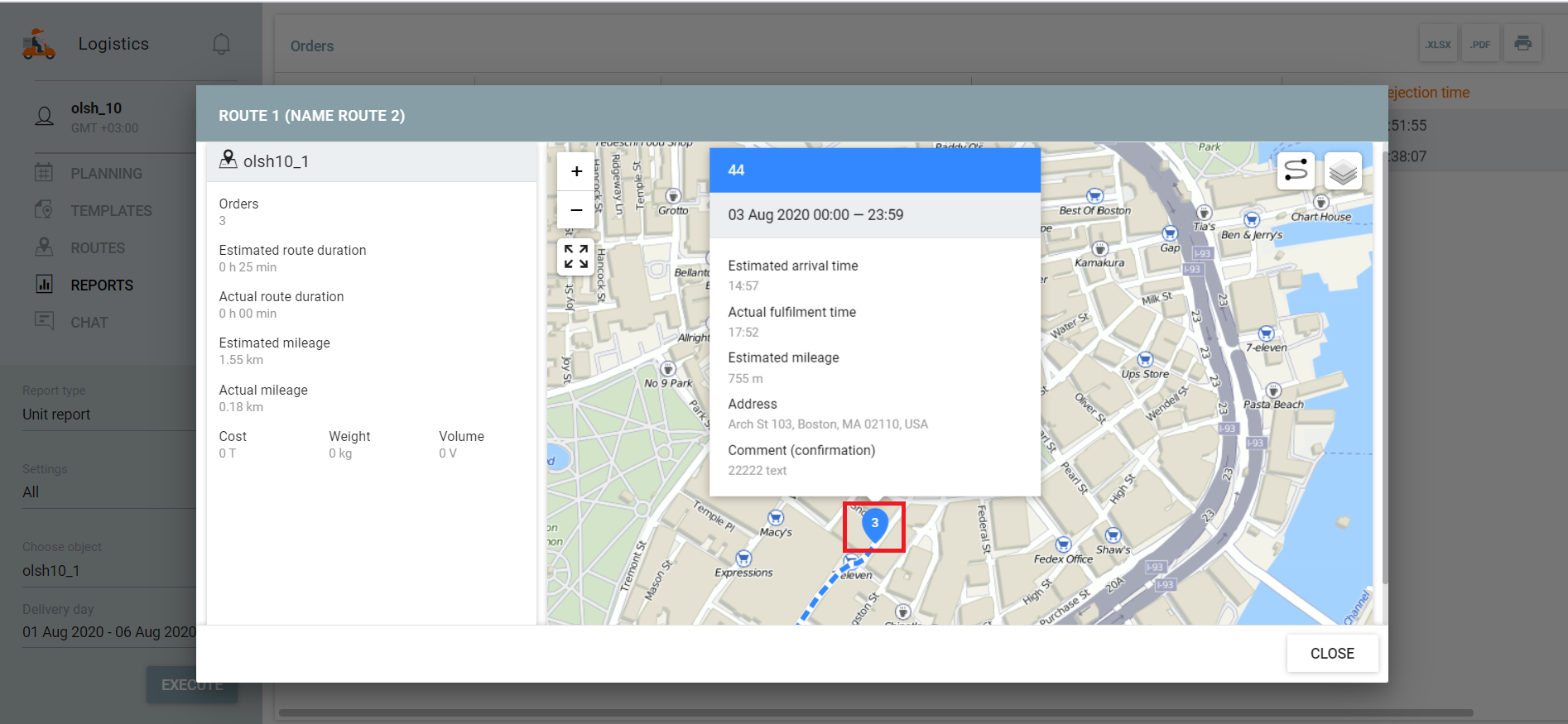Open the Chat section
Screen dimensions: 1568x724
[89, 323]
